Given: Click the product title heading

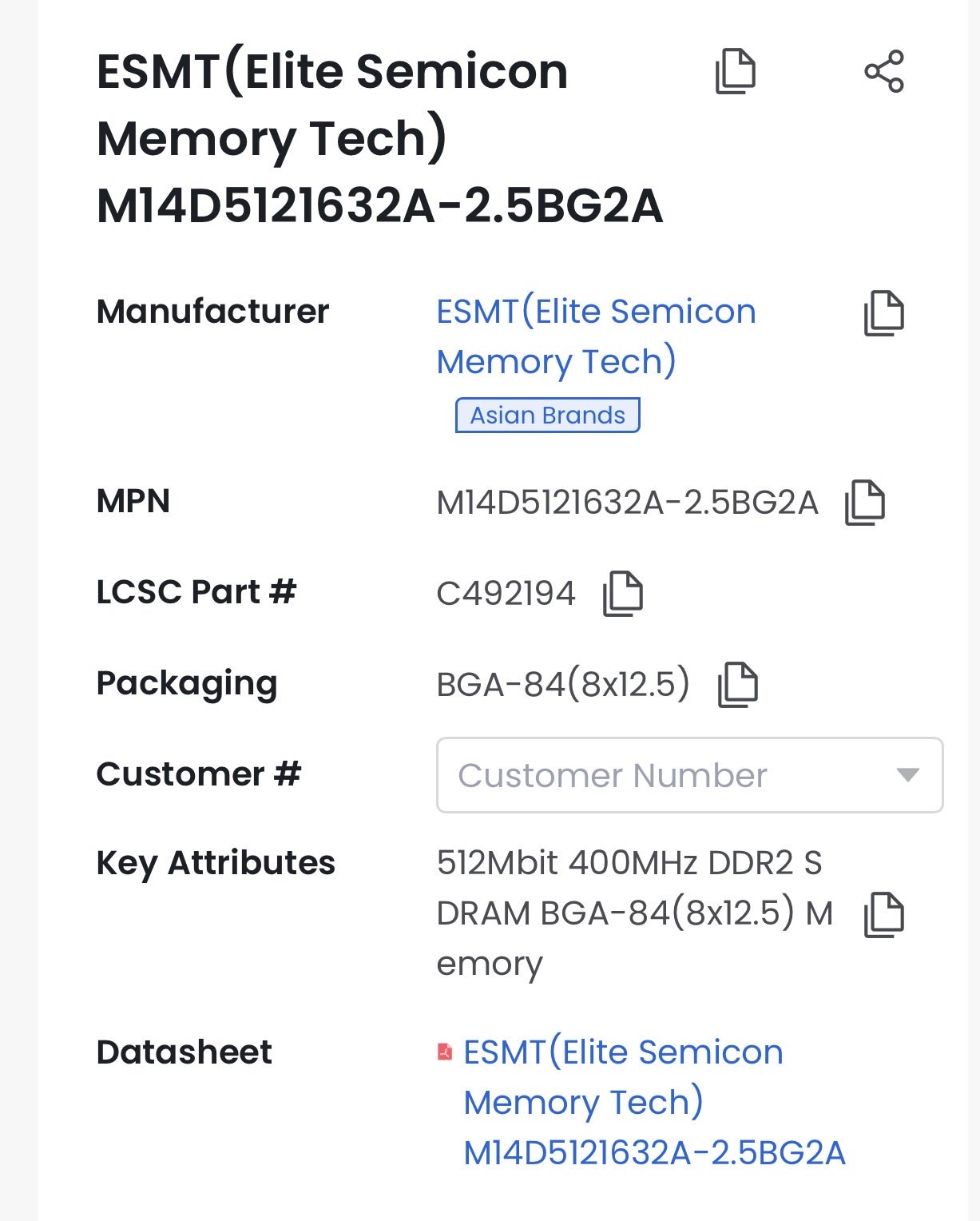Looking at the screenshot, I should point(380,138).
